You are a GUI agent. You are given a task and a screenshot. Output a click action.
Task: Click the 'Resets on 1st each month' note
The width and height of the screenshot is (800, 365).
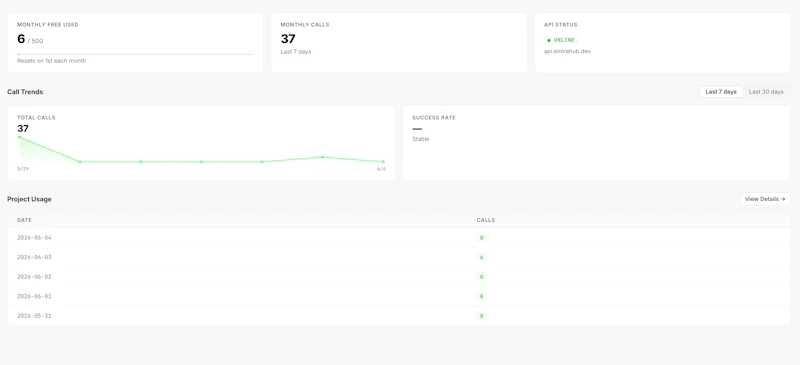pos(52,61)
